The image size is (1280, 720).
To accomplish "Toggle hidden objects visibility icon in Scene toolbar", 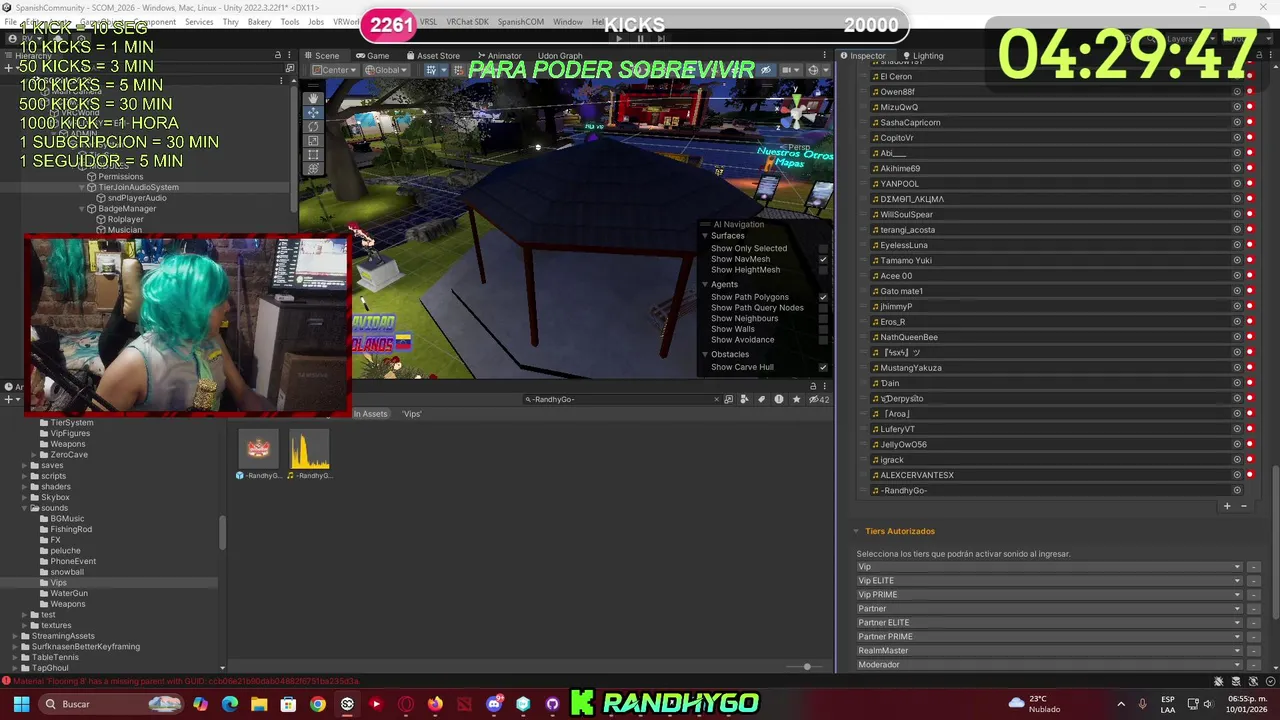I will tap(766, 70).
